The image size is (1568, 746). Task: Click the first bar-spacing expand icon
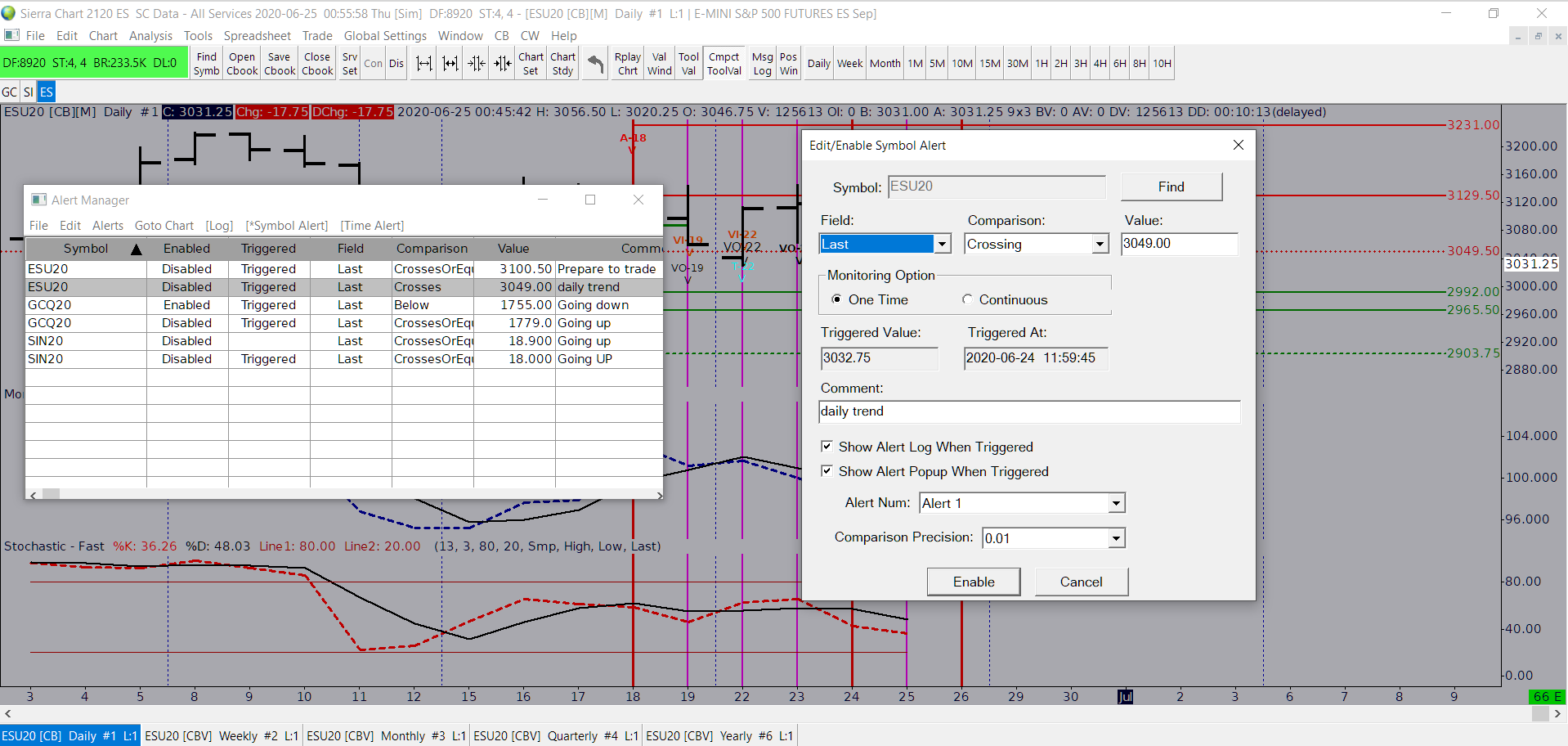(423, 64)
